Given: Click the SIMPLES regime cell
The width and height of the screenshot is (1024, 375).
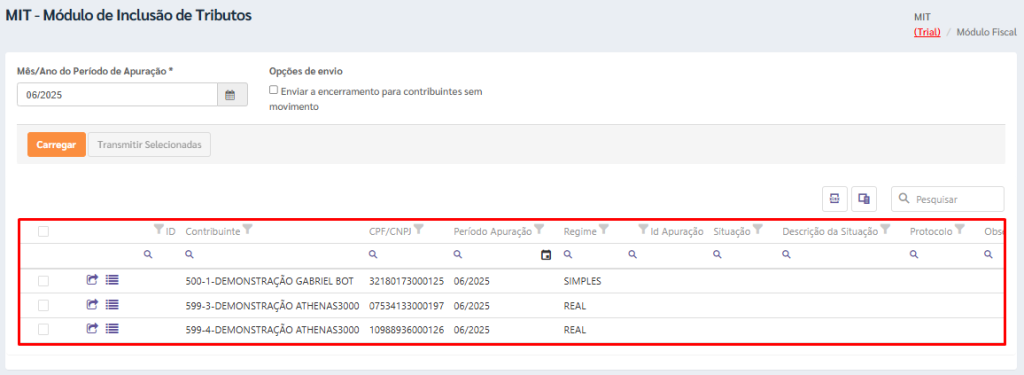Looking at the screenshot, I should coord(583,281).
